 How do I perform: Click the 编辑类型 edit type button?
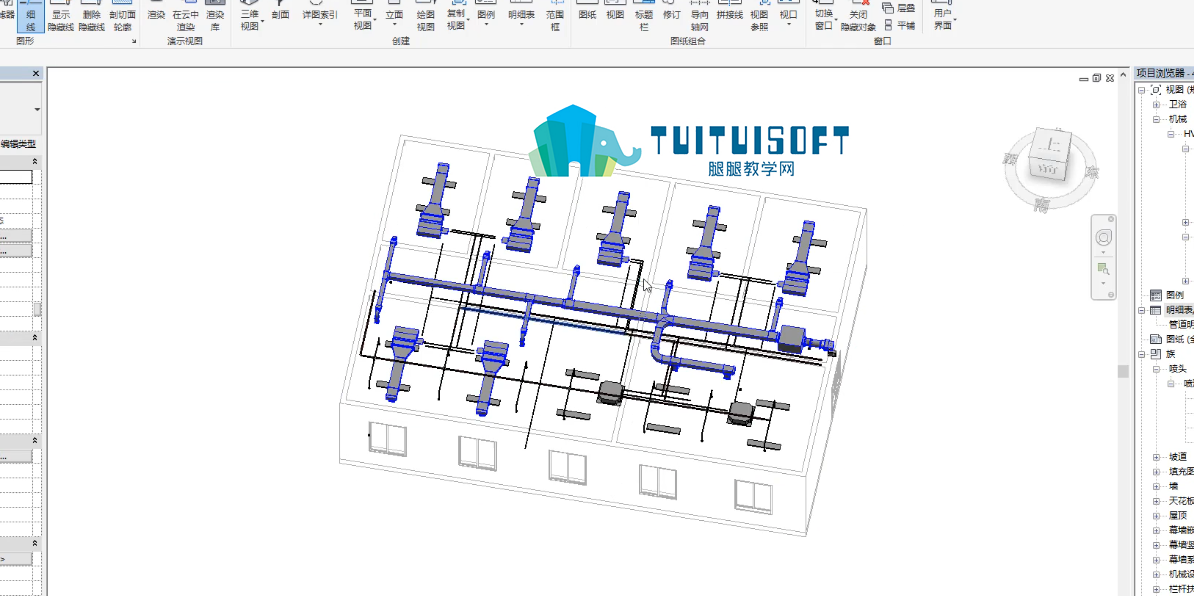[x=18, y=144]
